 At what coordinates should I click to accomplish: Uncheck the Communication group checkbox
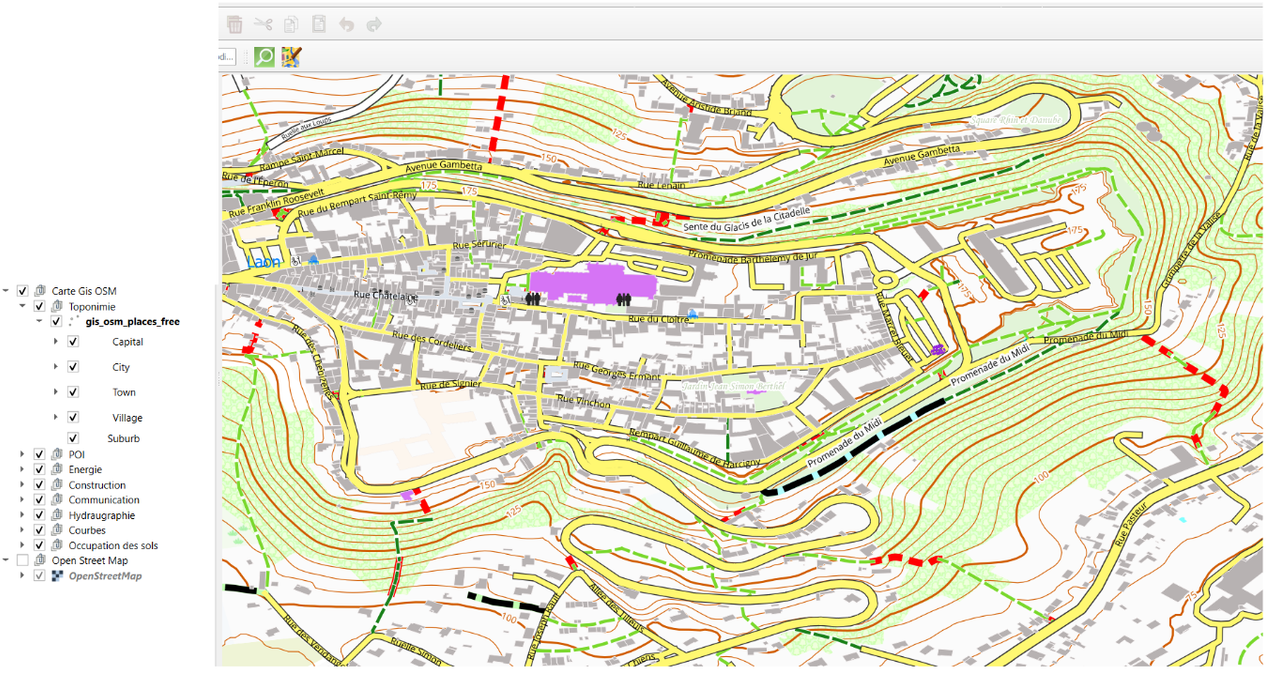(x=39, y=500)
